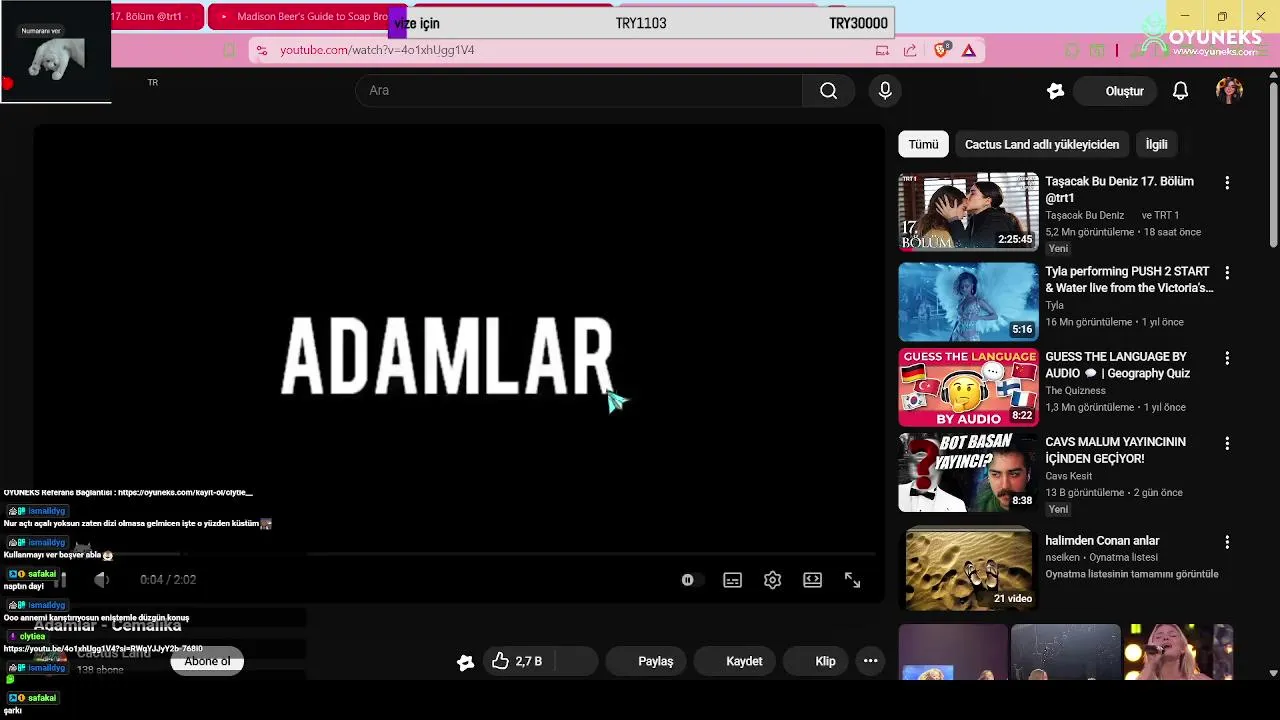
Task: Click Brave Shields icon in address bar
Action: pyautogui.click(x=941, y=50)
